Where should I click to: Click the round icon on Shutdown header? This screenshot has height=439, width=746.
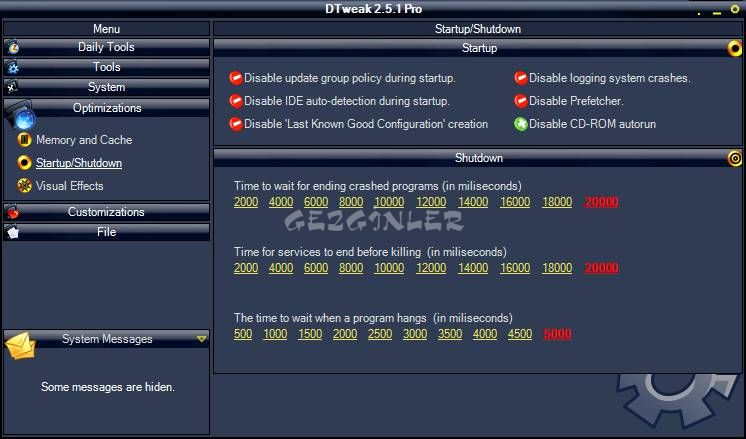point(735,158)
